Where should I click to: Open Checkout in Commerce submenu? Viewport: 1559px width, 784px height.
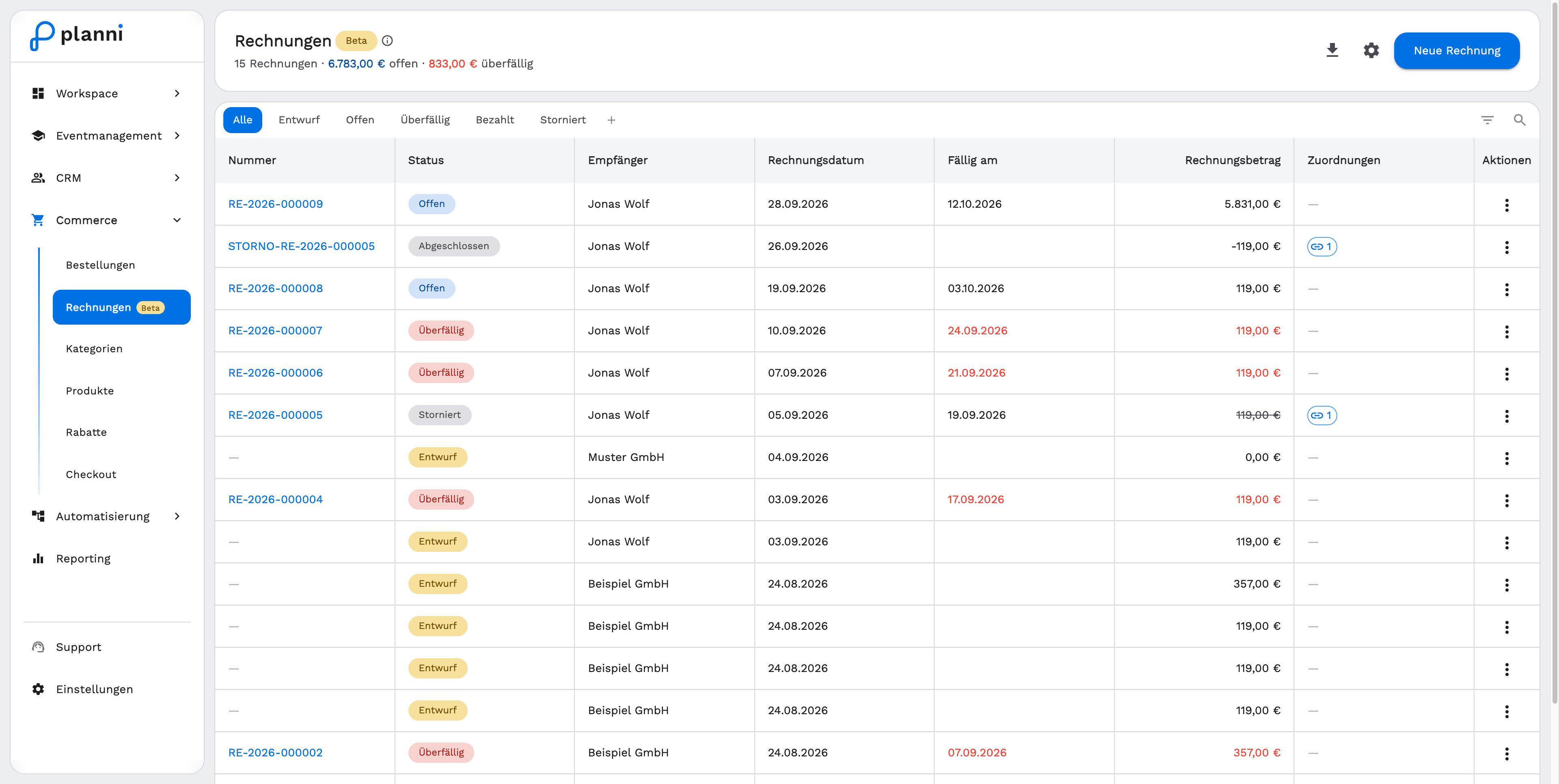click(x=121, y=474)
